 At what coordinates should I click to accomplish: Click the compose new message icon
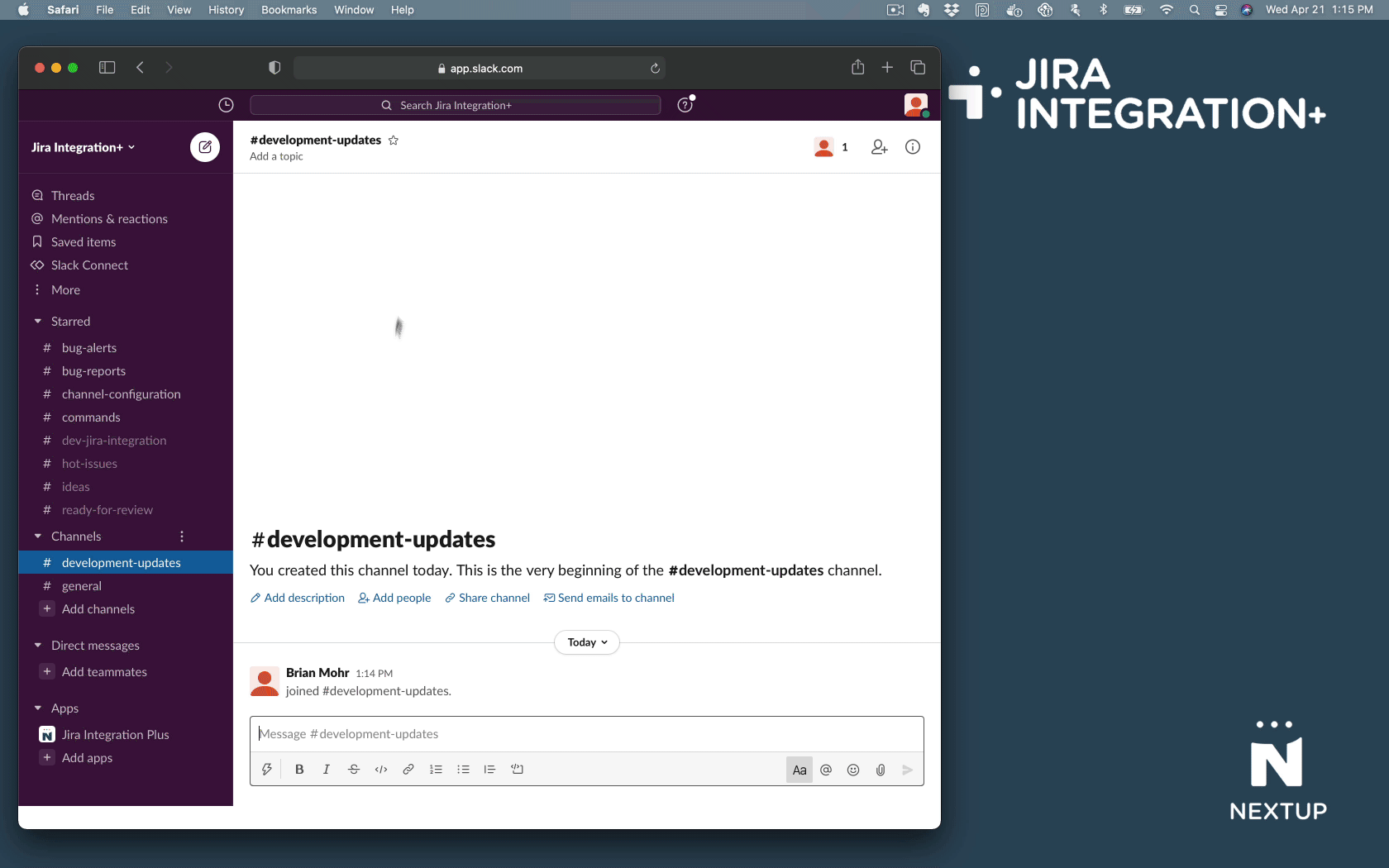pyautogui.click(x=205, y=147)
